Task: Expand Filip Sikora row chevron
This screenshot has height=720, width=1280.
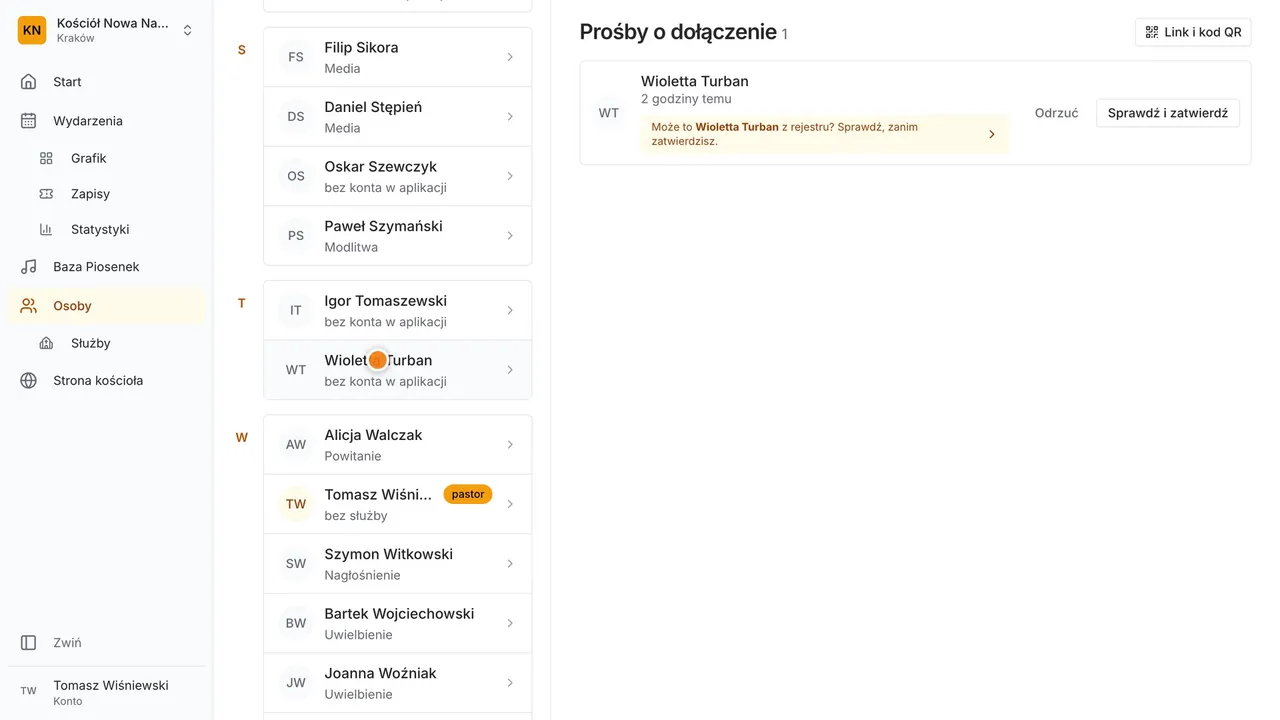Action: (x=510, y=57)
